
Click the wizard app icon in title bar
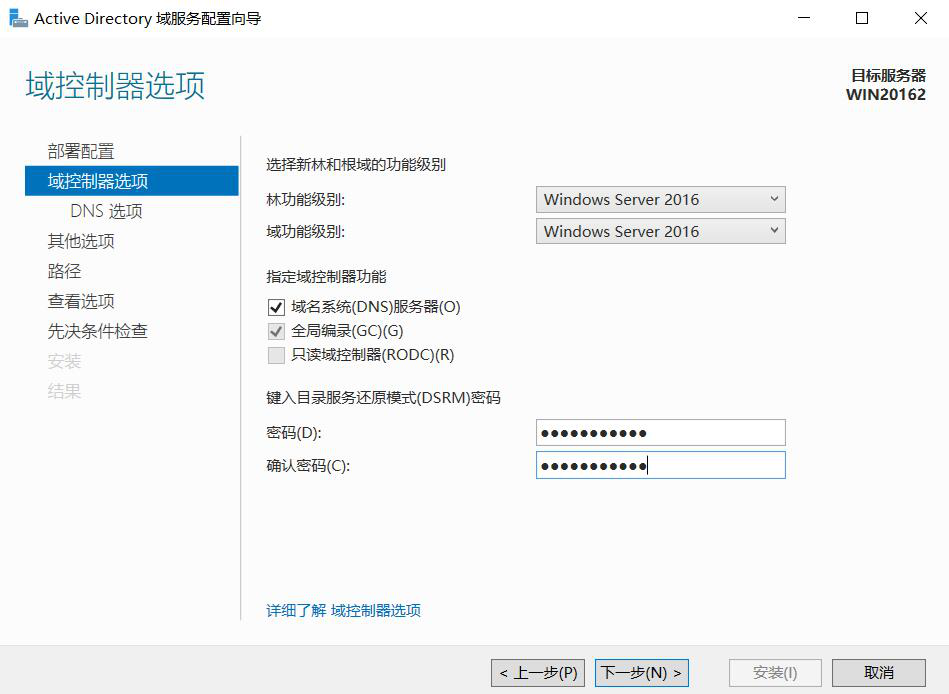coord(18,18)
